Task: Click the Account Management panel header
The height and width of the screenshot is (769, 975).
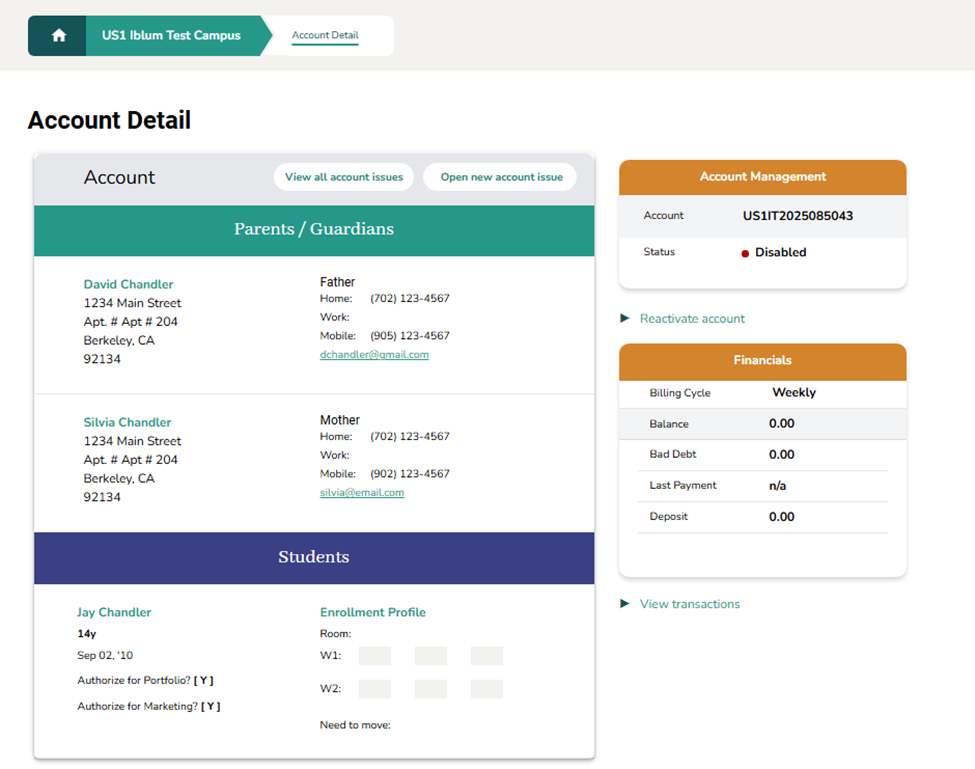Action: (762, 177)
